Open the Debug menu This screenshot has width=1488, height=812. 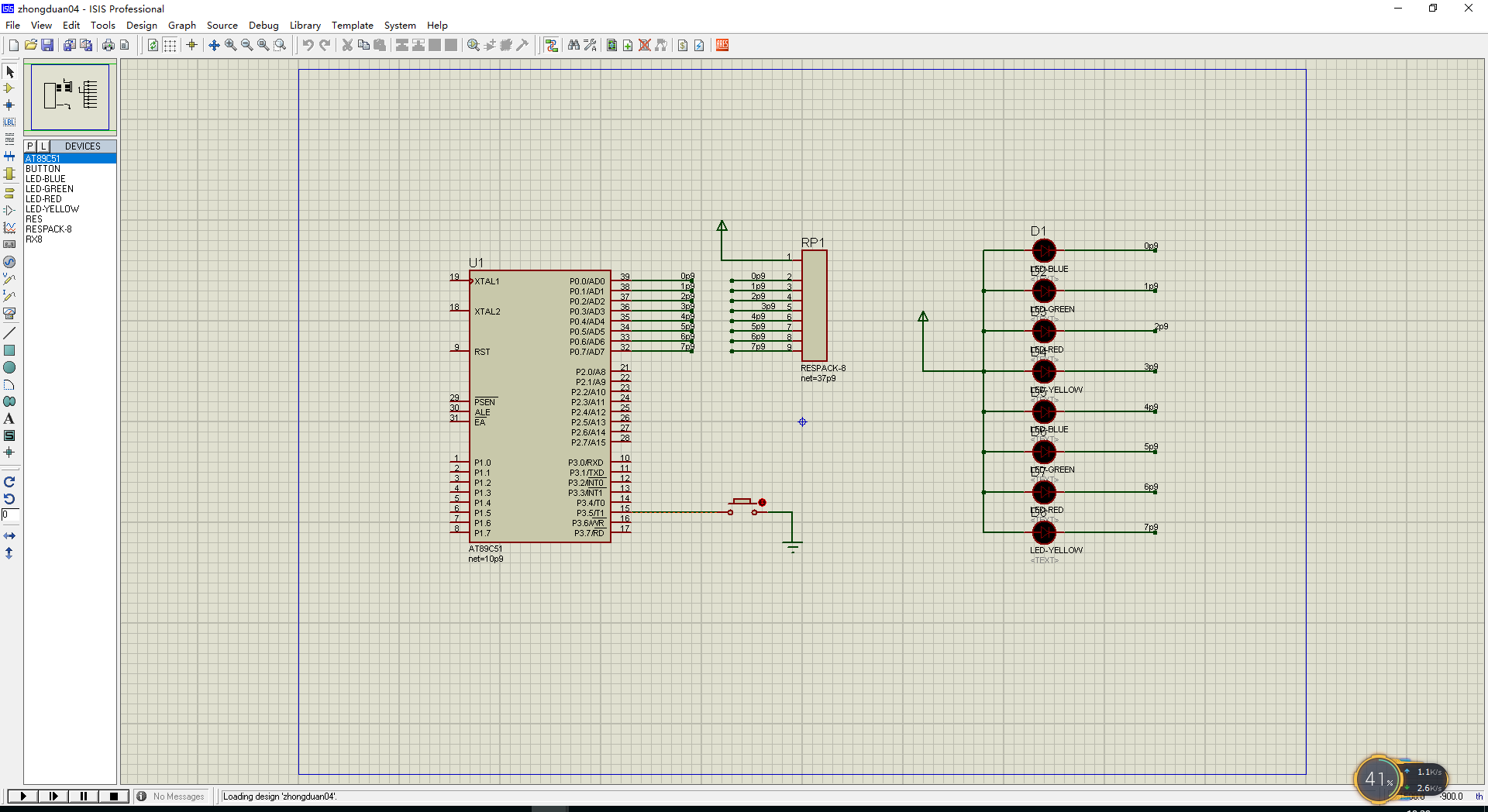coord(263,25)
